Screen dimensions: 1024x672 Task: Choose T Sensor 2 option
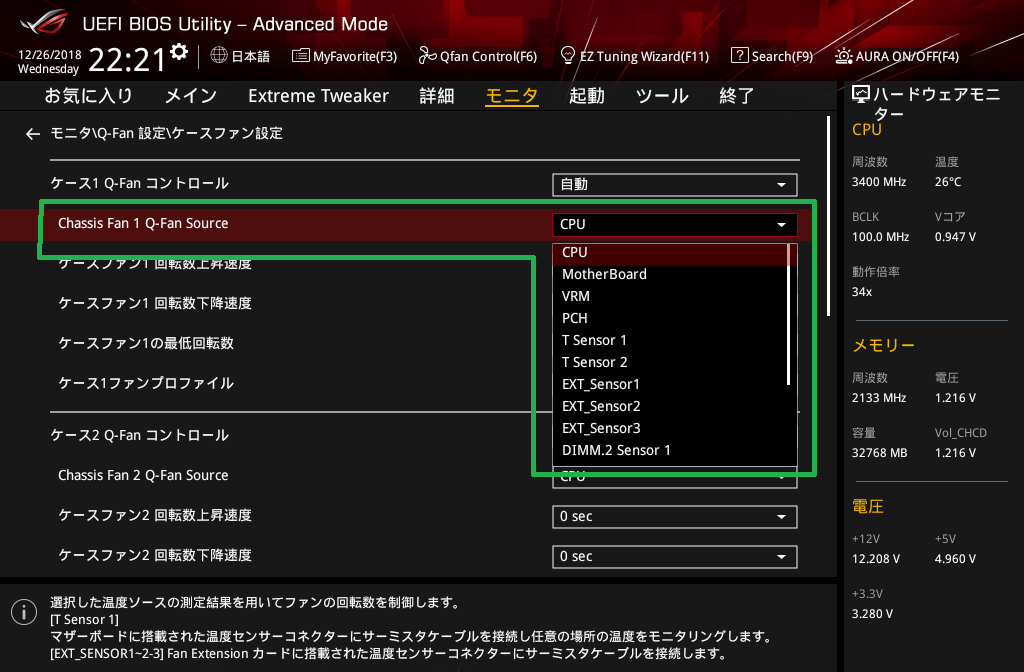pos(670,362)
